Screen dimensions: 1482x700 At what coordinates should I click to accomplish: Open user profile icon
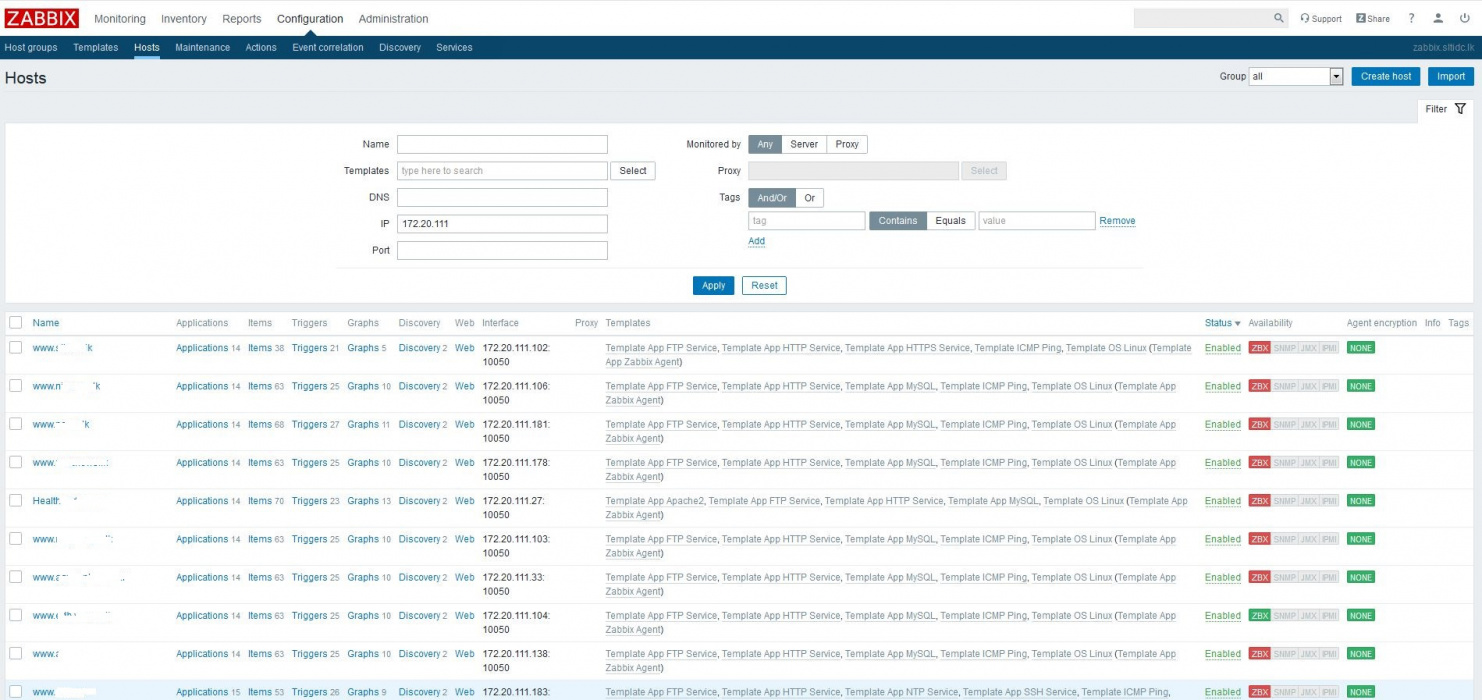click(x=1438, y=18)
